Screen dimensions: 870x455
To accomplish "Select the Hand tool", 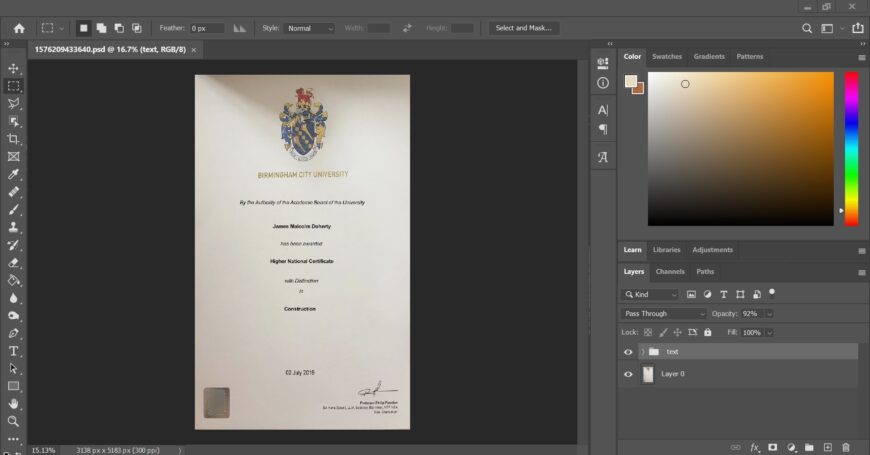I will (13, 404).
